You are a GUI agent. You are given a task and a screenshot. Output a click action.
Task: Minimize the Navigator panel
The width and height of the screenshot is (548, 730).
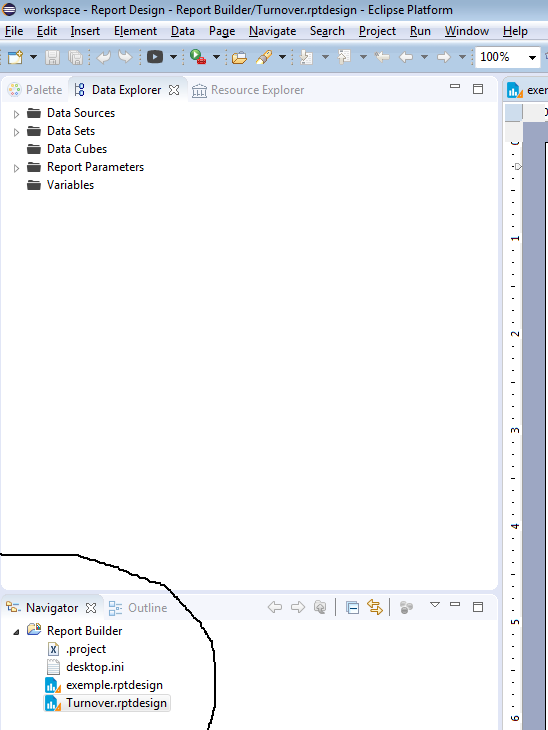pos(455,604)
